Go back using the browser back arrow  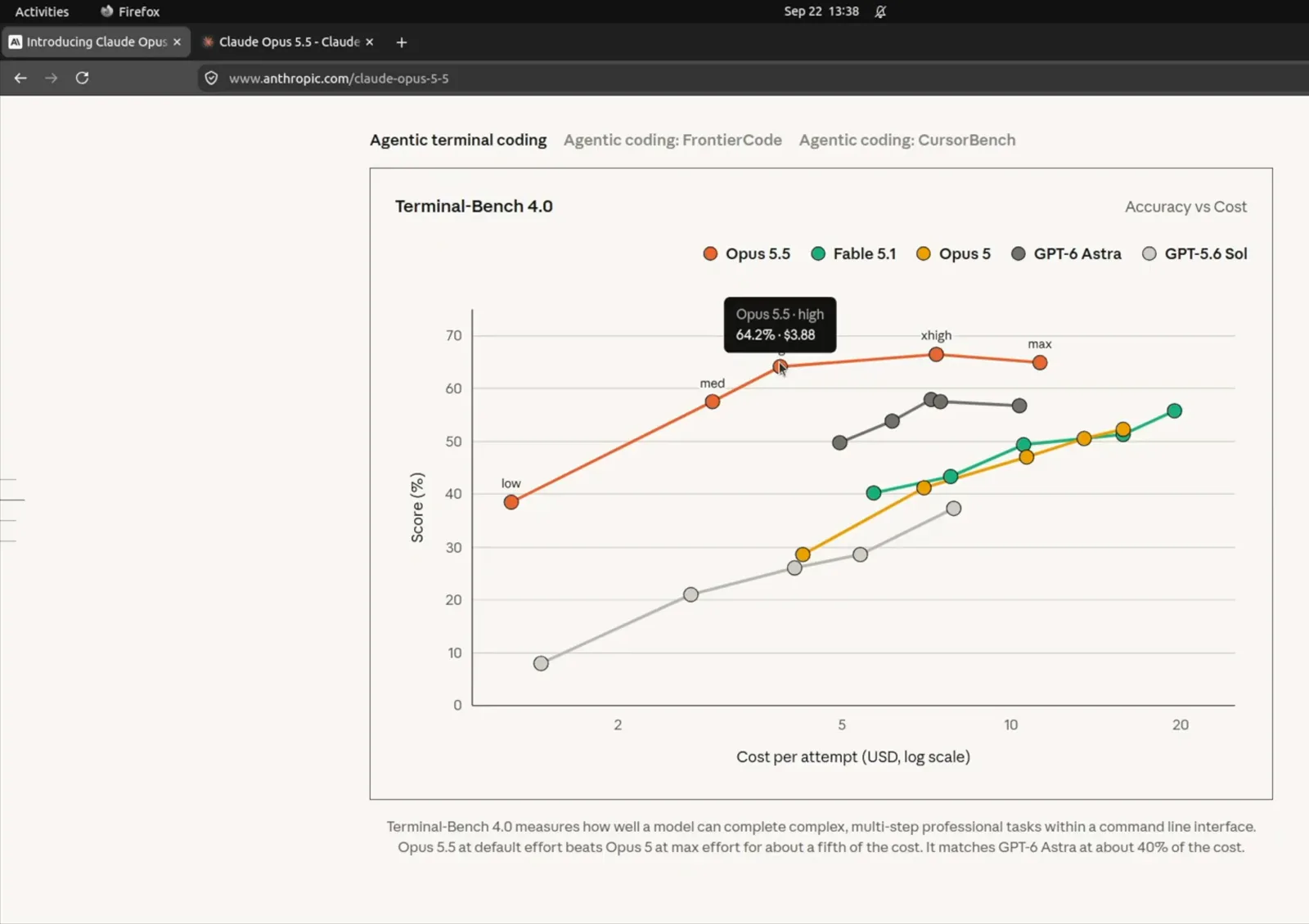(20, 78)
